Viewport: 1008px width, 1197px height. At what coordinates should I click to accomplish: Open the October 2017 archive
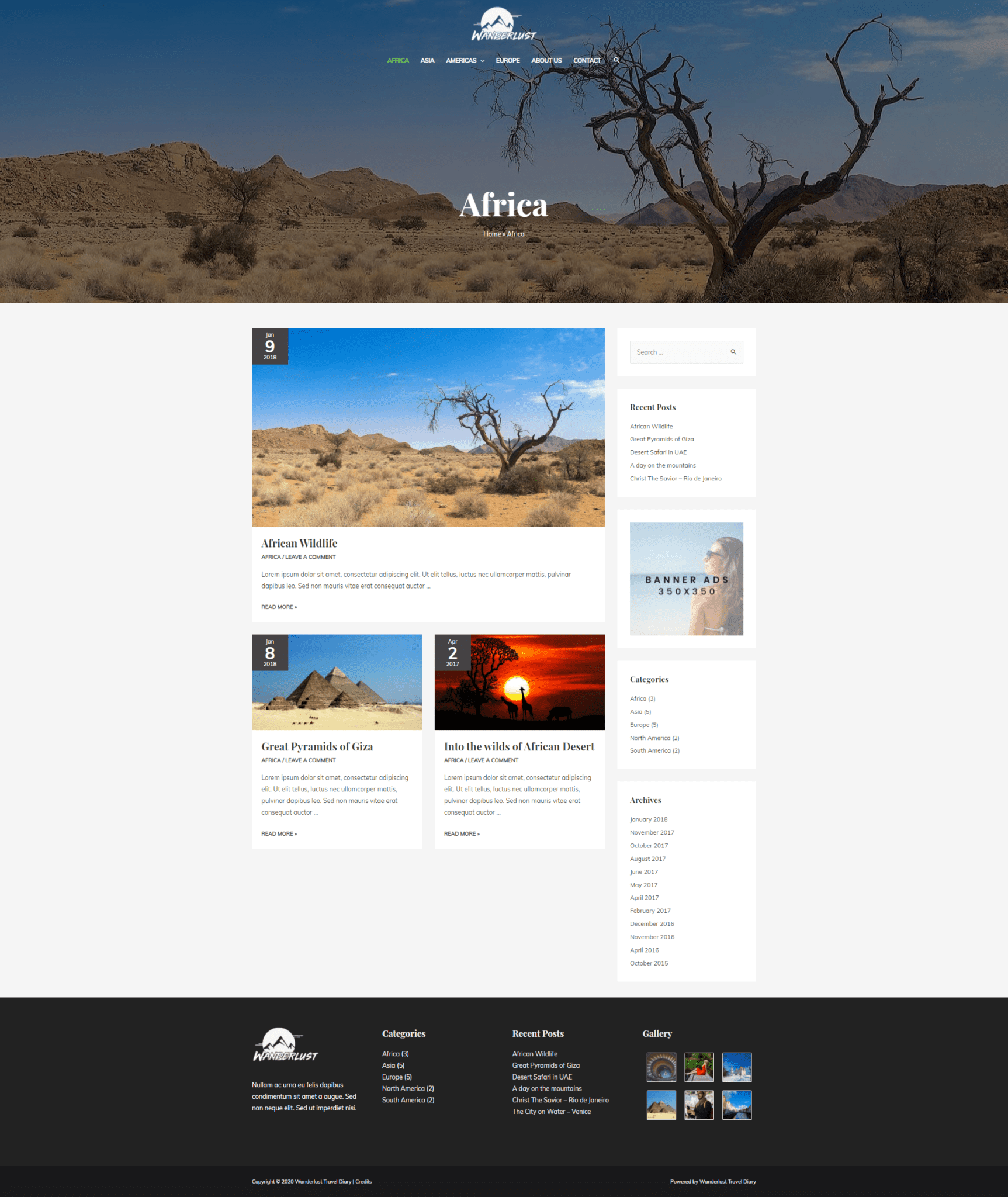pos(649,846)
